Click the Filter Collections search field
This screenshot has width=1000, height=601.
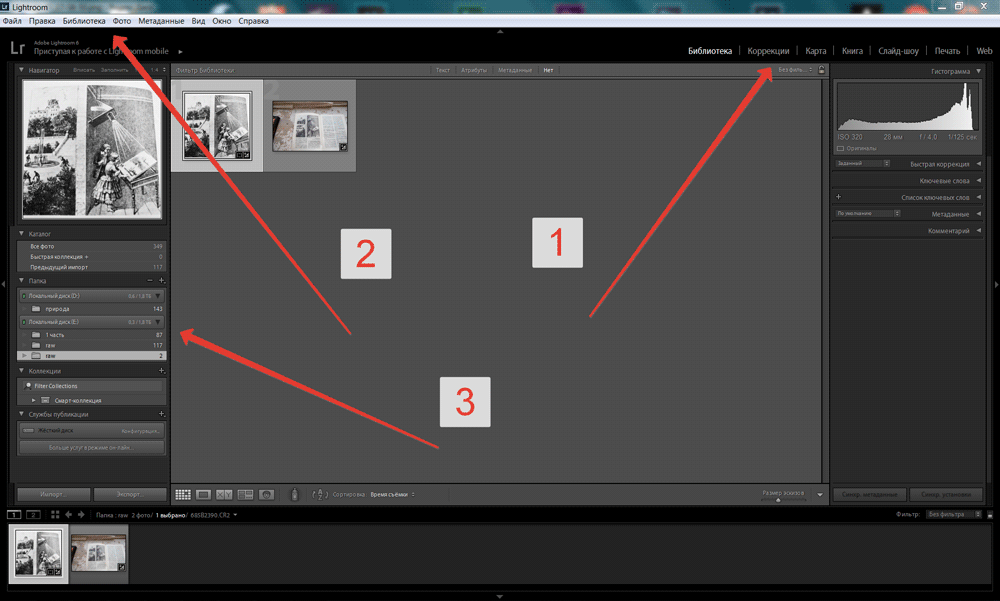tap(92, 386)
